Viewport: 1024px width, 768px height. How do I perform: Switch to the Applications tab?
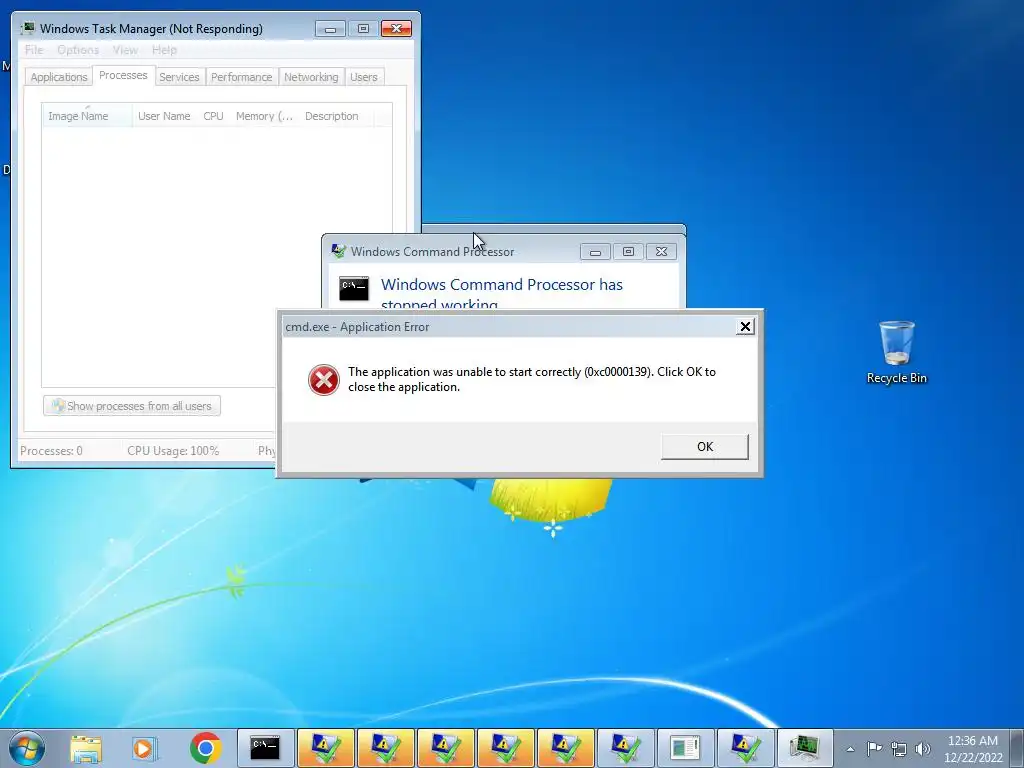59,77
